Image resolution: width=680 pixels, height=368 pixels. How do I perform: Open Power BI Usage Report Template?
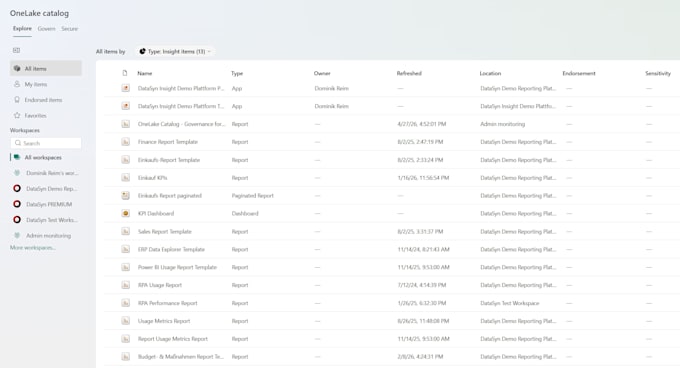177,267
